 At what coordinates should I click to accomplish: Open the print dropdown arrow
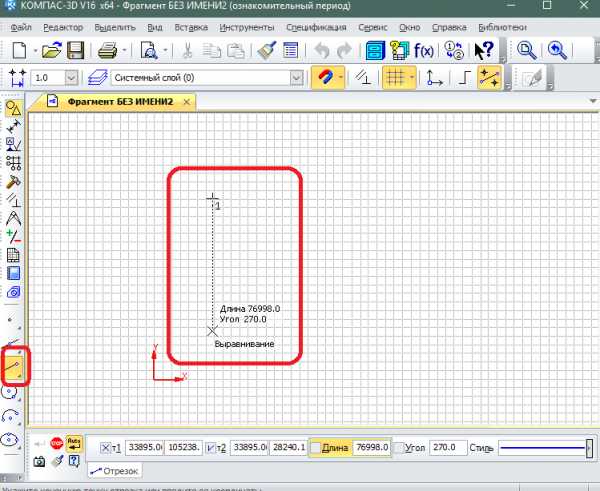click(x=124, y=50)
